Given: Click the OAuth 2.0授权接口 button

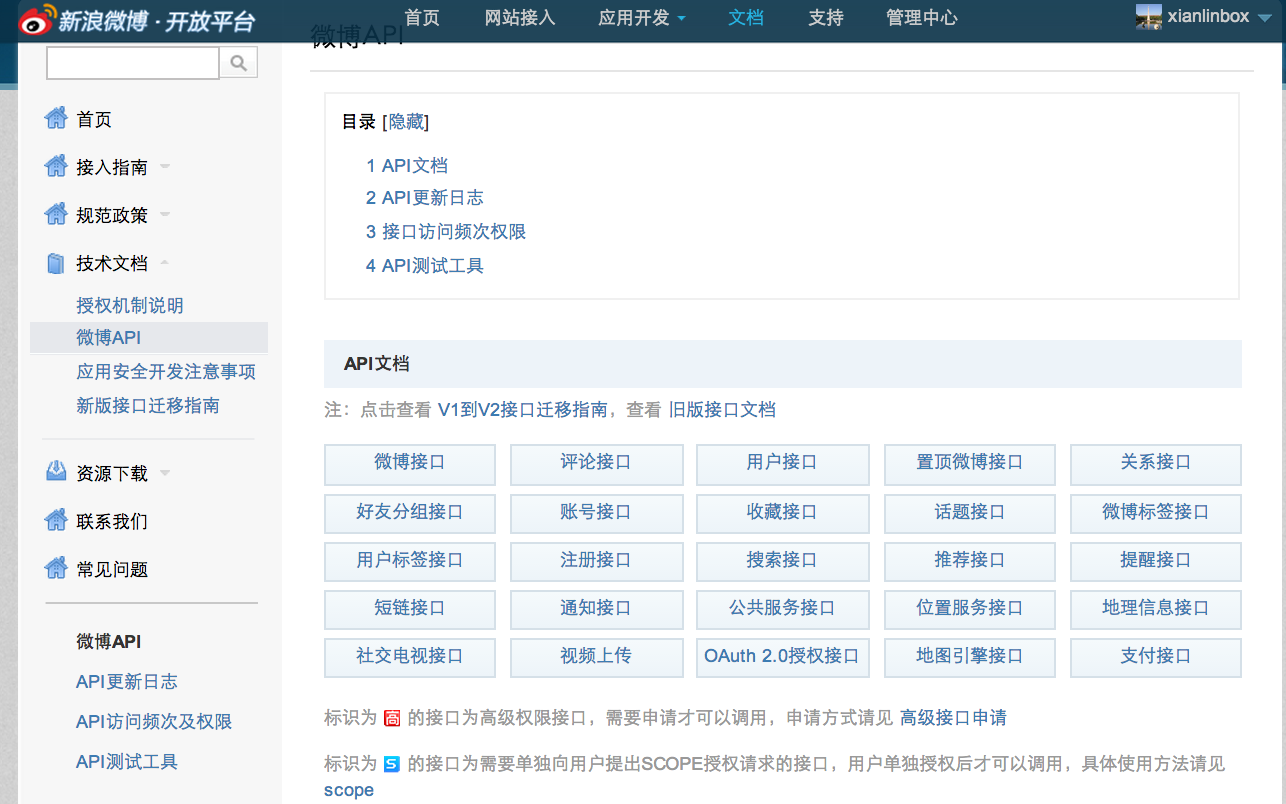Looking at the screenshot, I should 782,658.
